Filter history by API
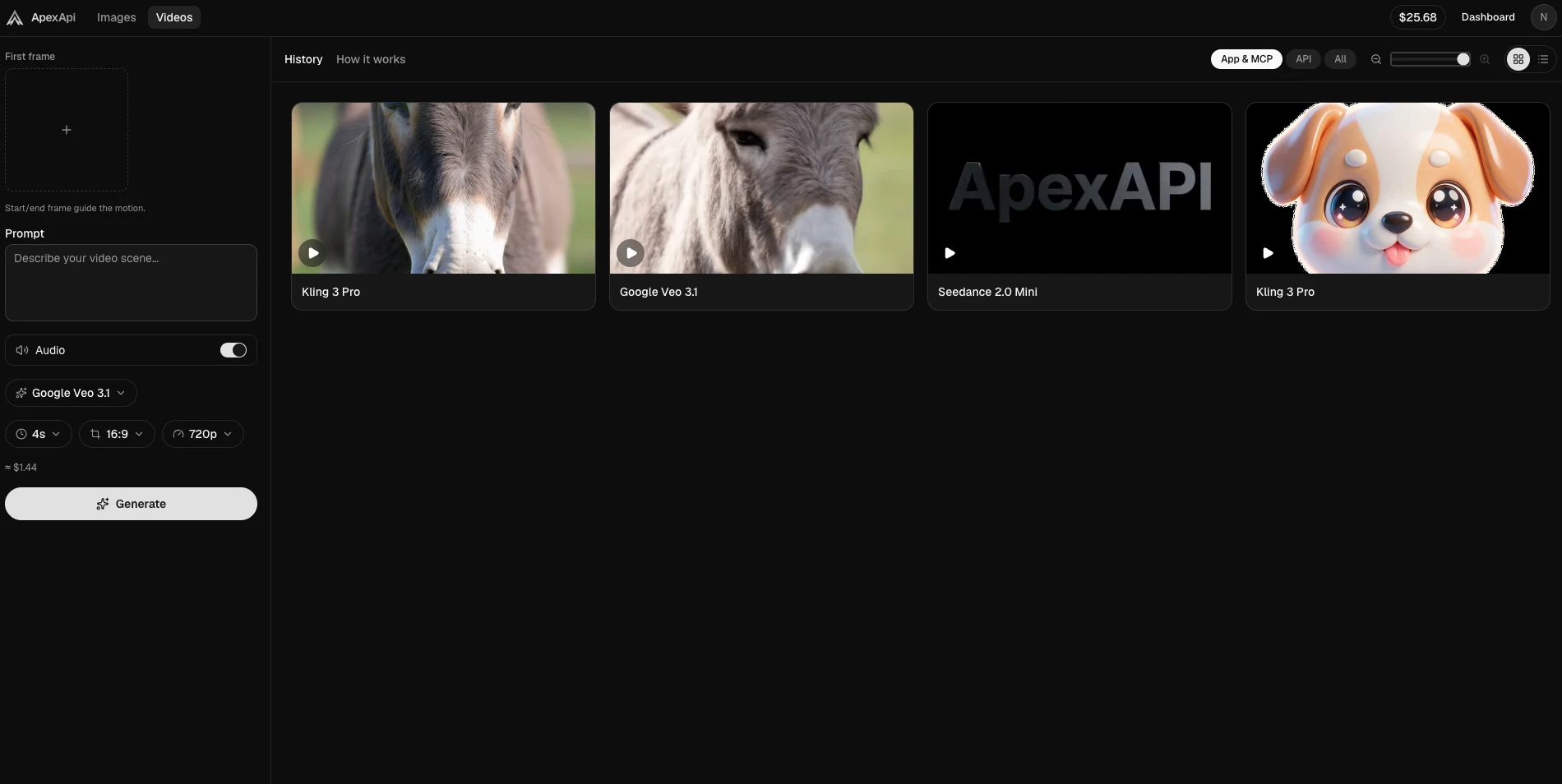This screenshot has height=784, width=1562. [1303, 59]
